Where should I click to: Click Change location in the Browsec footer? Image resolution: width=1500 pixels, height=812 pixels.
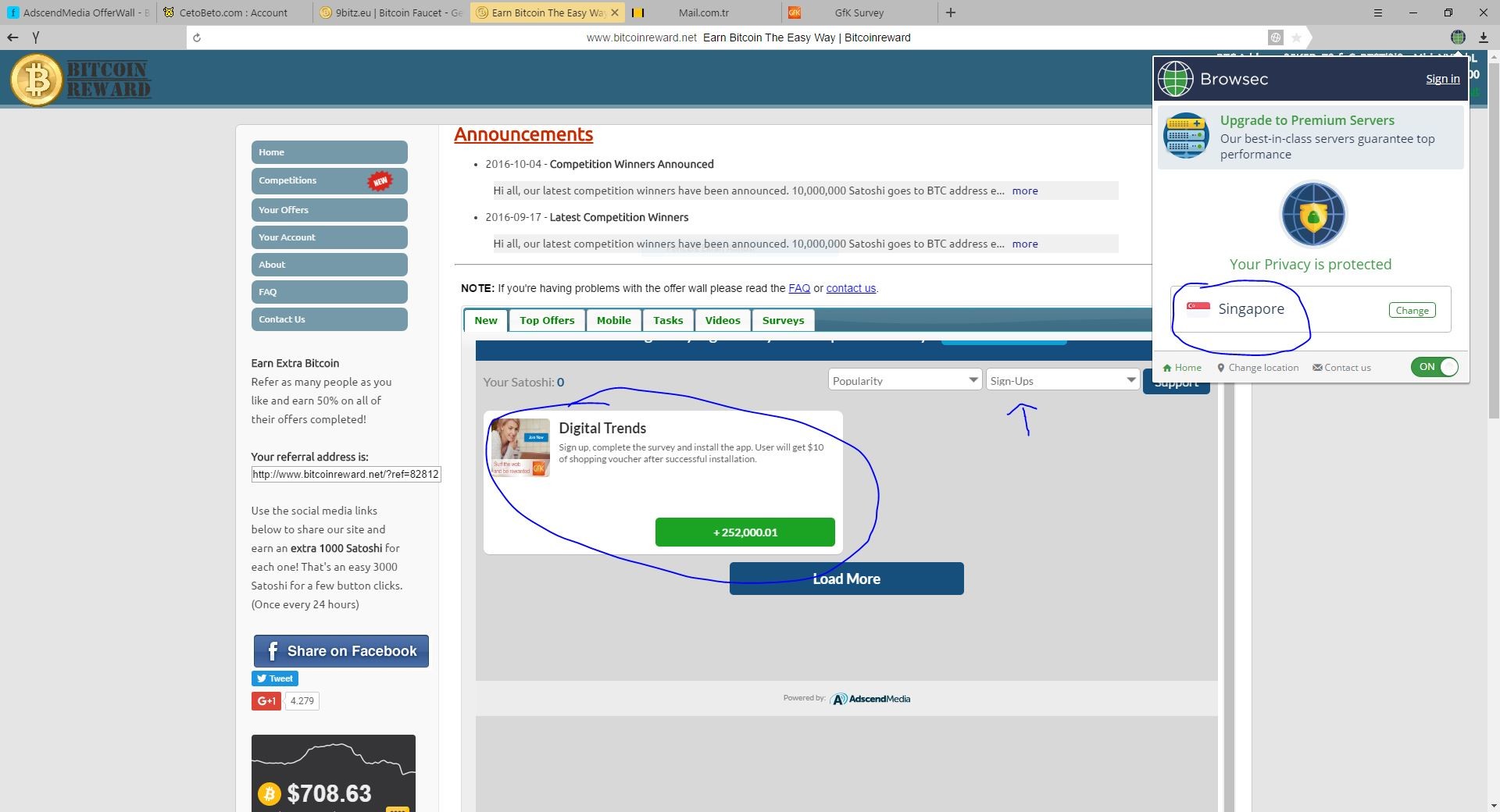point(1258,368)
